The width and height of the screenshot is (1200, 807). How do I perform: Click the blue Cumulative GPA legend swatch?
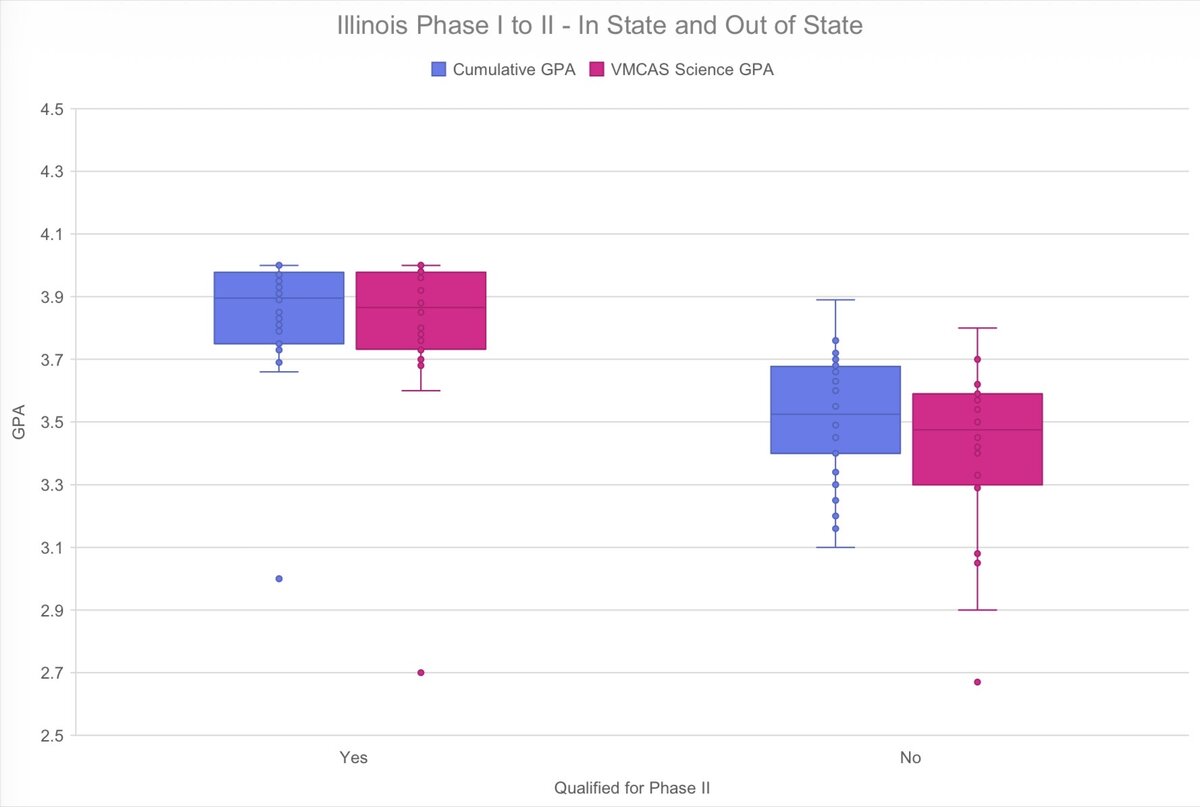438,69
